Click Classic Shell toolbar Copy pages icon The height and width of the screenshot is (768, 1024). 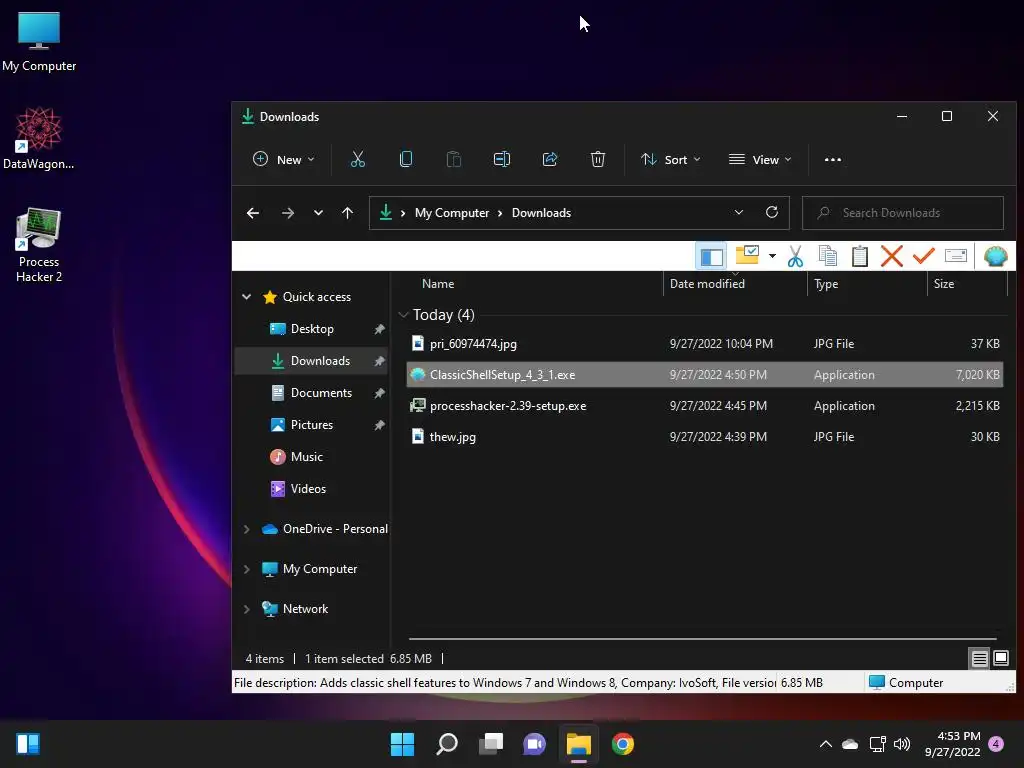point(827,256)
